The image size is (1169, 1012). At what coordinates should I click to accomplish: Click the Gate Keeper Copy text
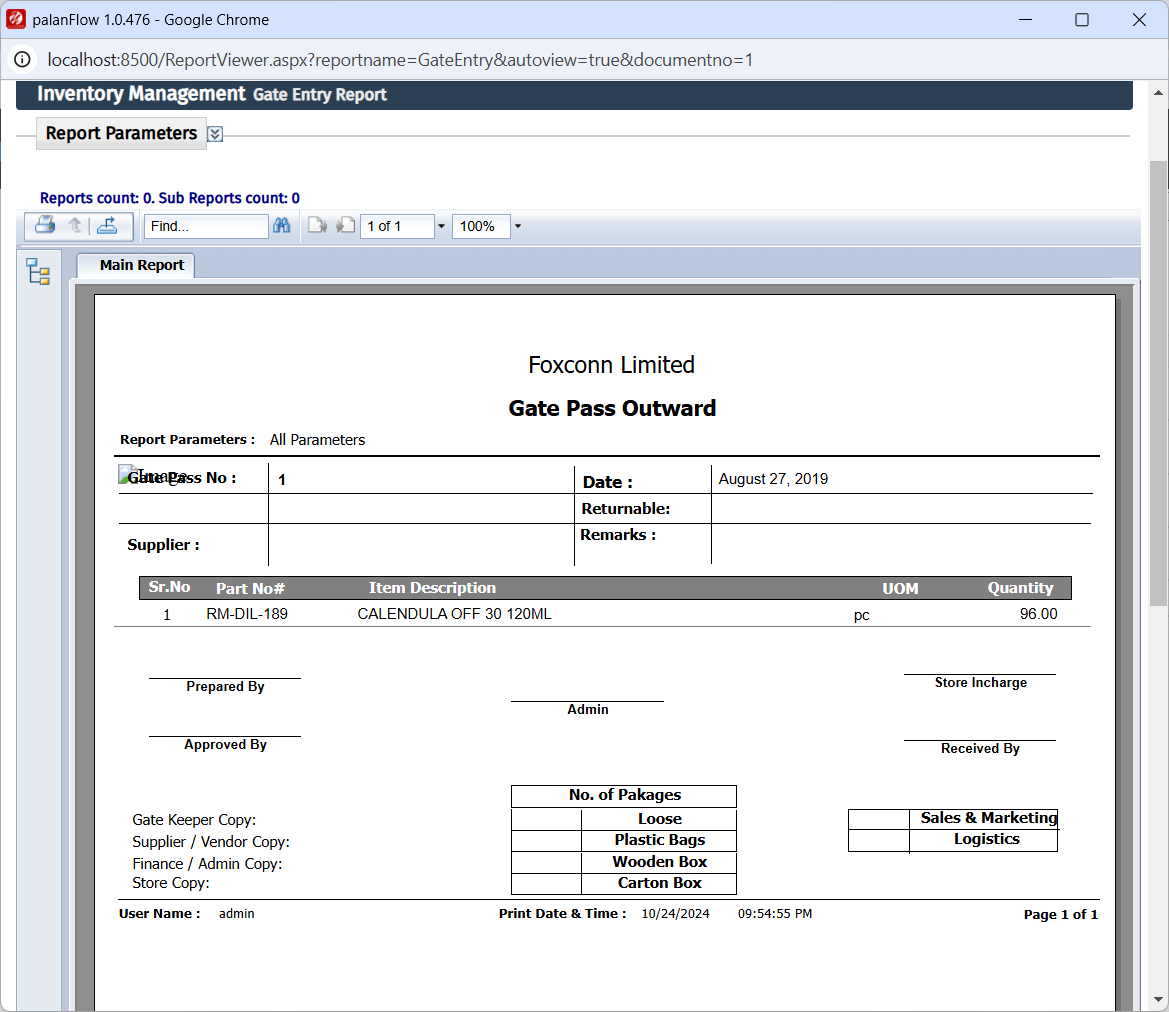click(194, 820)
